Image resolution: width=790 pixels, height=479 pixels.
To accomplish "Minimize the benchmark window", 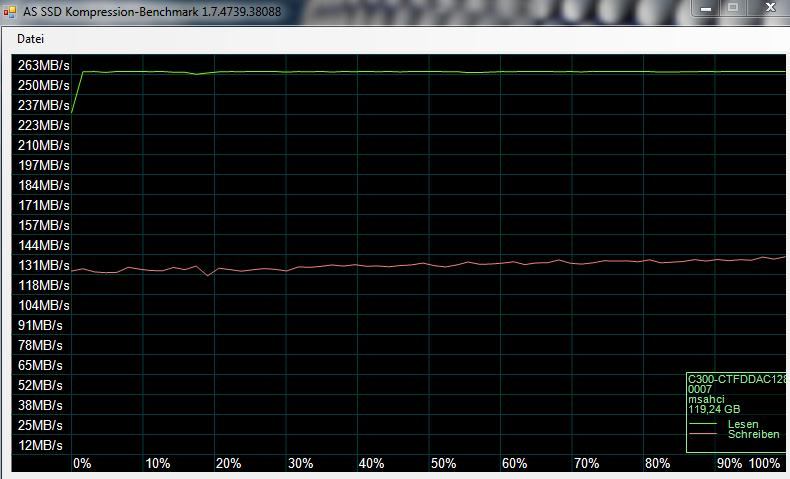I will [705, 8].
